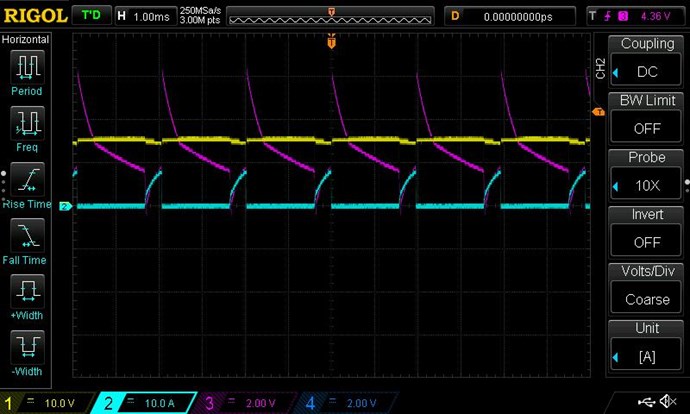This screenshot has width=690, height=414.
Task: Click the waveform memory overview bar
Action: point(330,16)
